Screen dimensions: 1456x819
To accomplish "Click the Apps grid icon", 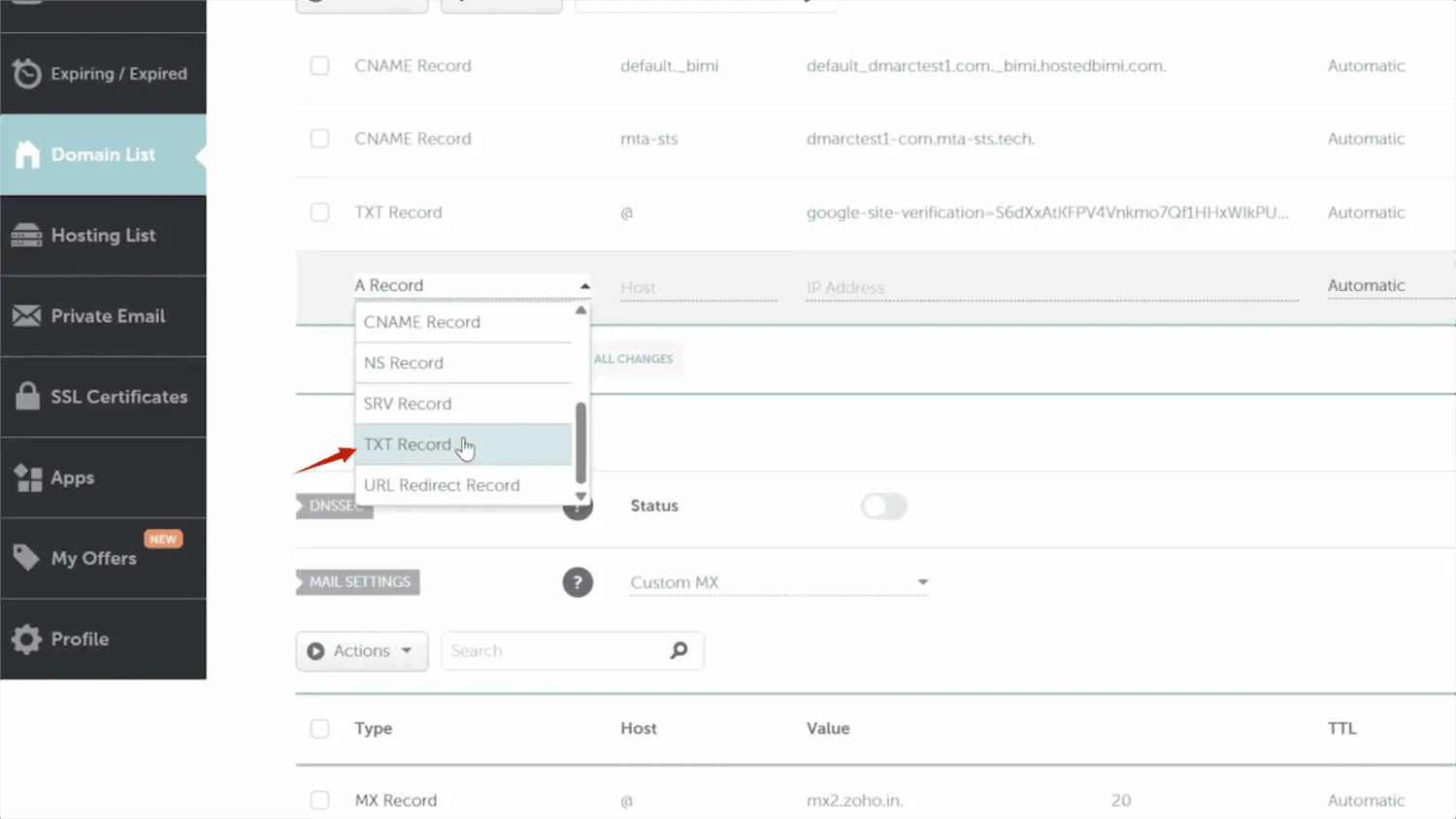I will [x=27, y=477].
